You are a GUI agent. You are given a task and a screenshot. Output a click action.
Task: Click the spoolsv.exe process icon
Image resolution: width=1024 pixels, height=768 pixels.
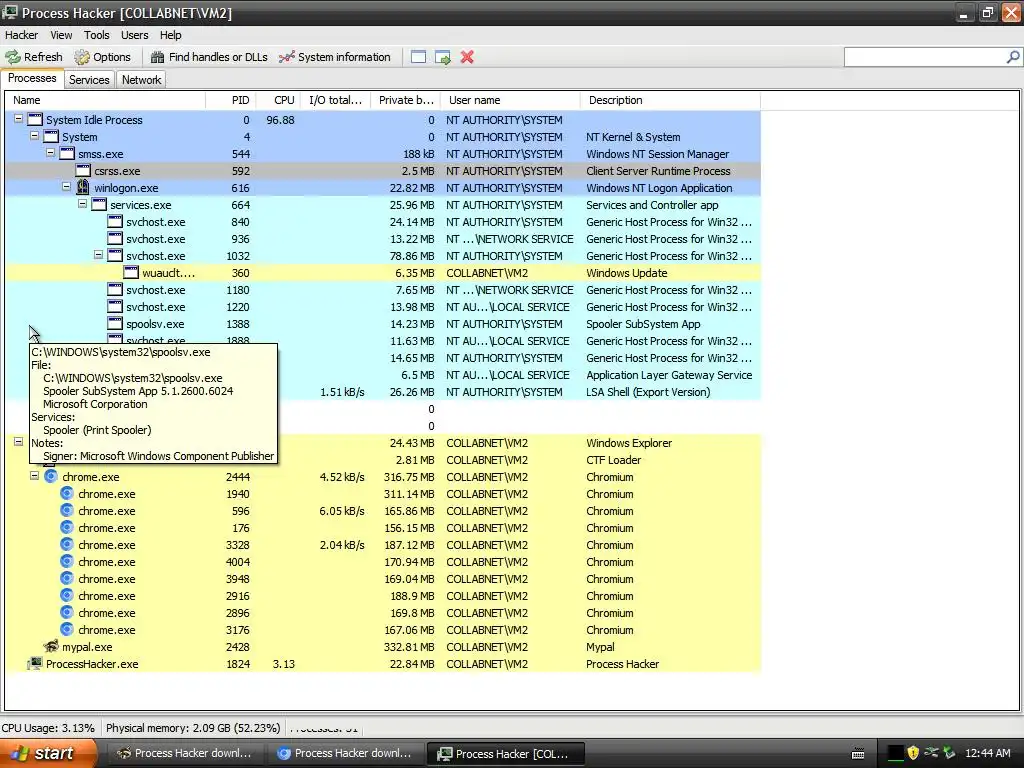[x=115, y=323]
